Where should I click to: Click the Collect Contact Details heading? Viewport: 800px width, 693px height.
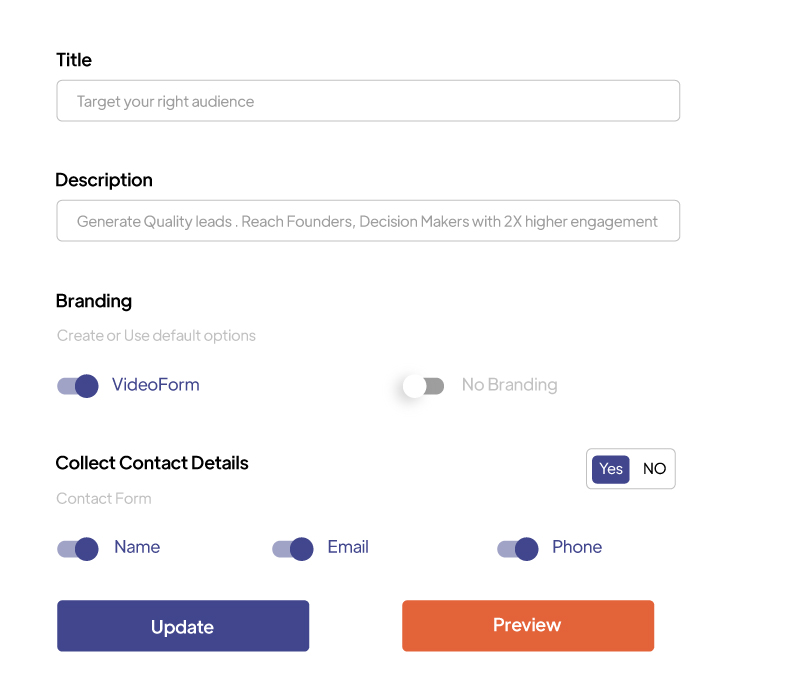[152, 463]
